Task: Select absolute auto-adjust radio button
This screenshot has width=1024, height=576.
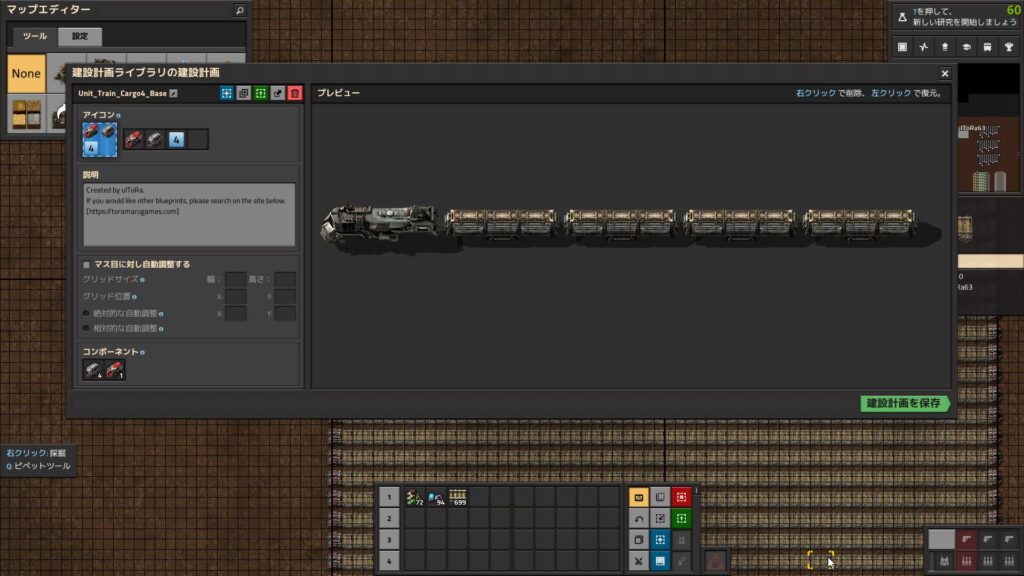Action: (x=86, y=313)
